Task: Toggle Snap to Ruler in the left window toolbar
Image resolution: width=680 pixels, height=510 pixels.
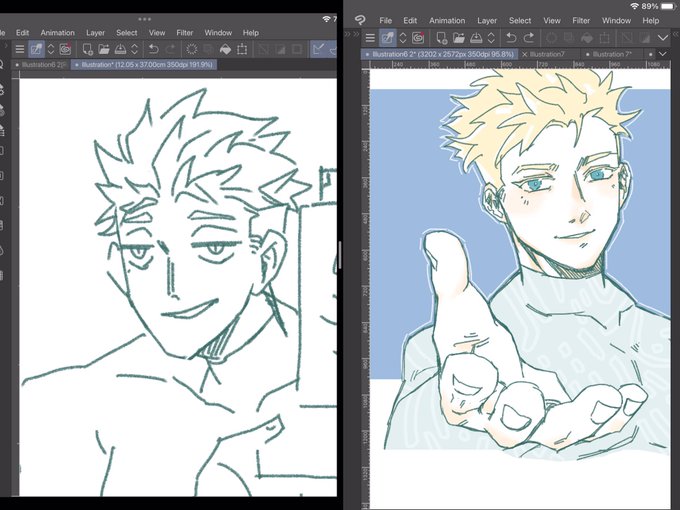Action: [319, 49]
